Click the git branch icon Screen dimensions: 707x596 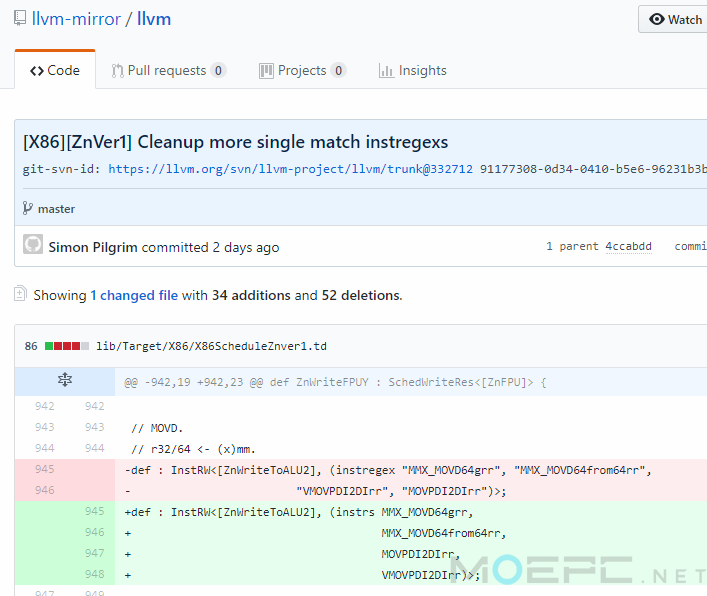coord(28,208)
